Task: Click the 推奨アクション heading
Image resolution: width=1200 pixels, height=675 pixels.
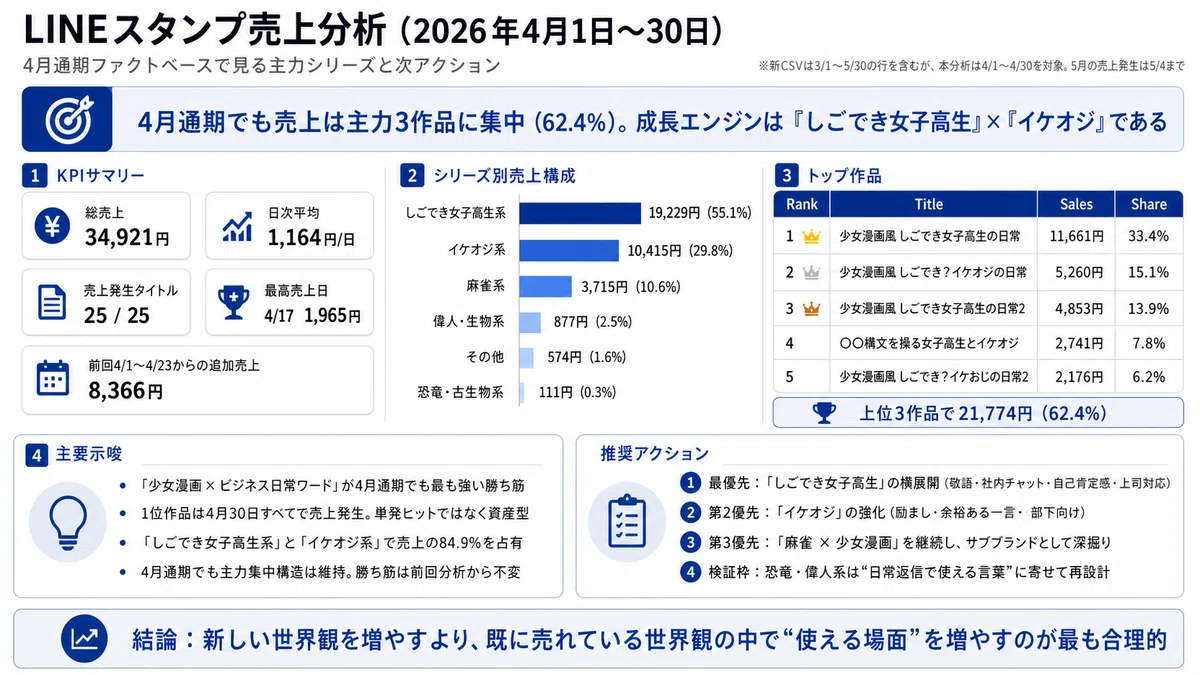Action: point(653,453)
